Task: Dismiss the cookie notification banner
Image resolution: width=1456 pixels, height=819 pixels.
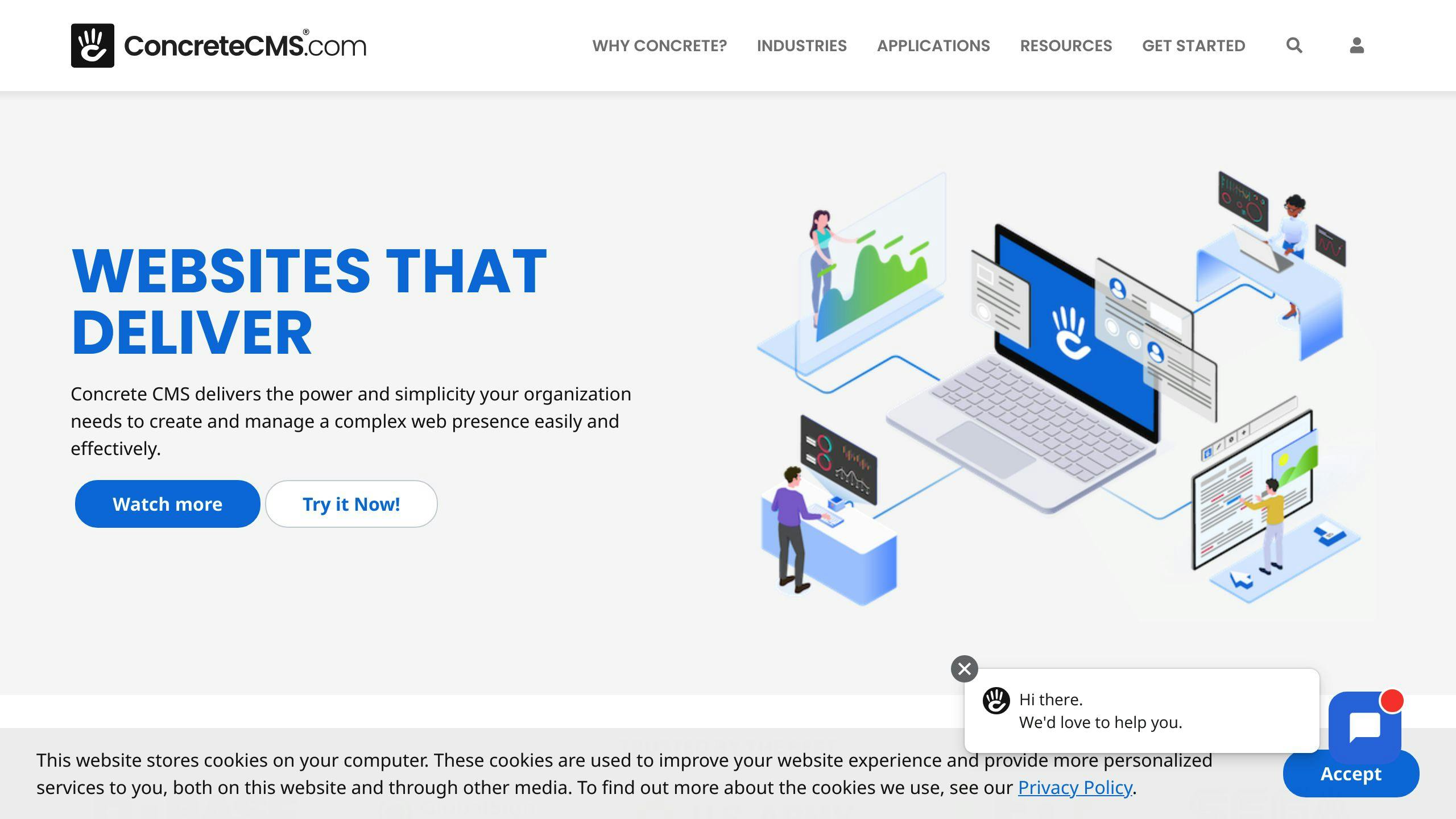Action: coord(1350,773)
